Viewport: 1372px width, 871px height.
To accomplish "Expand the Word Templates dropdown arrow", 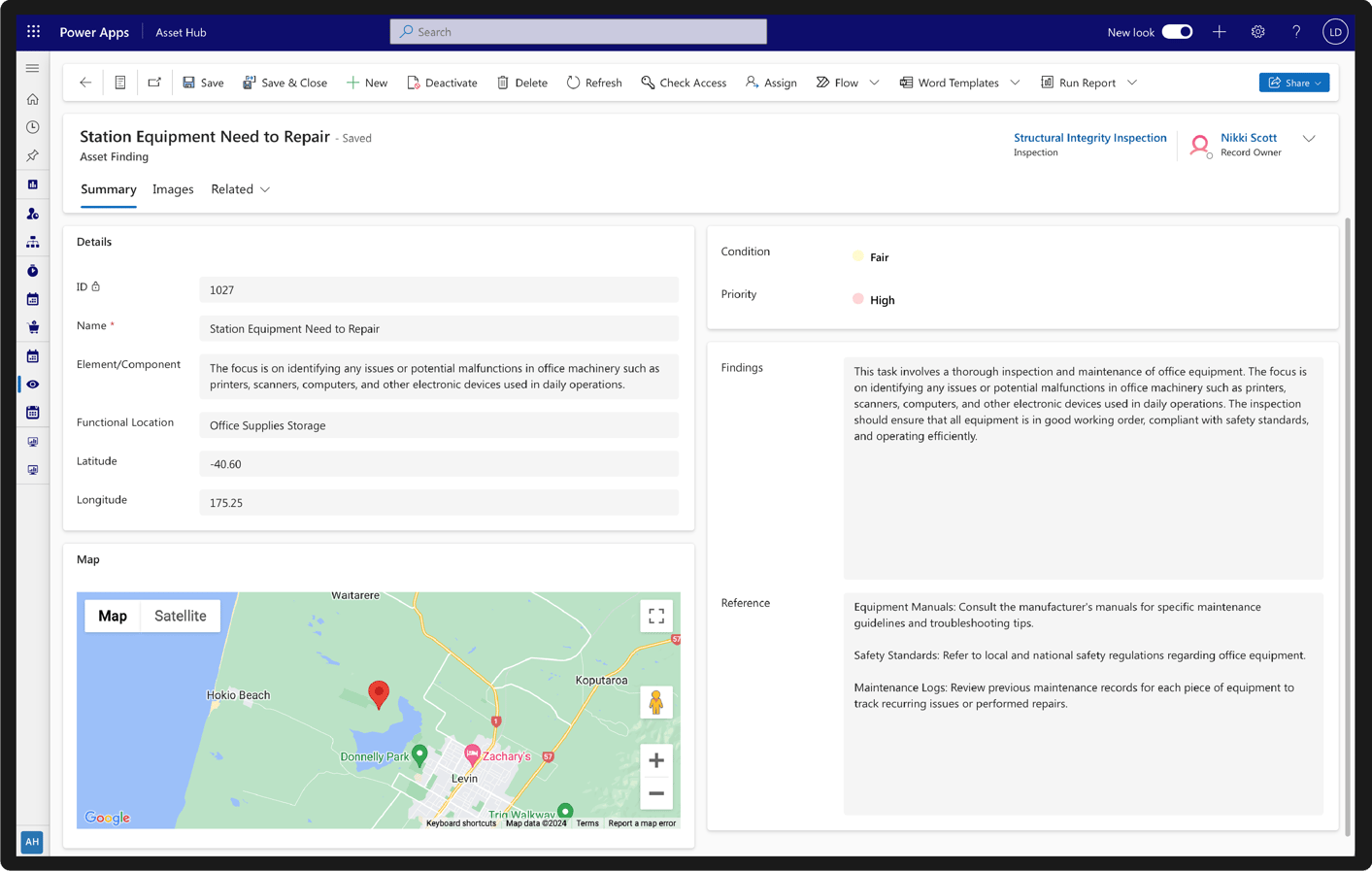I will click(1016, 83).
